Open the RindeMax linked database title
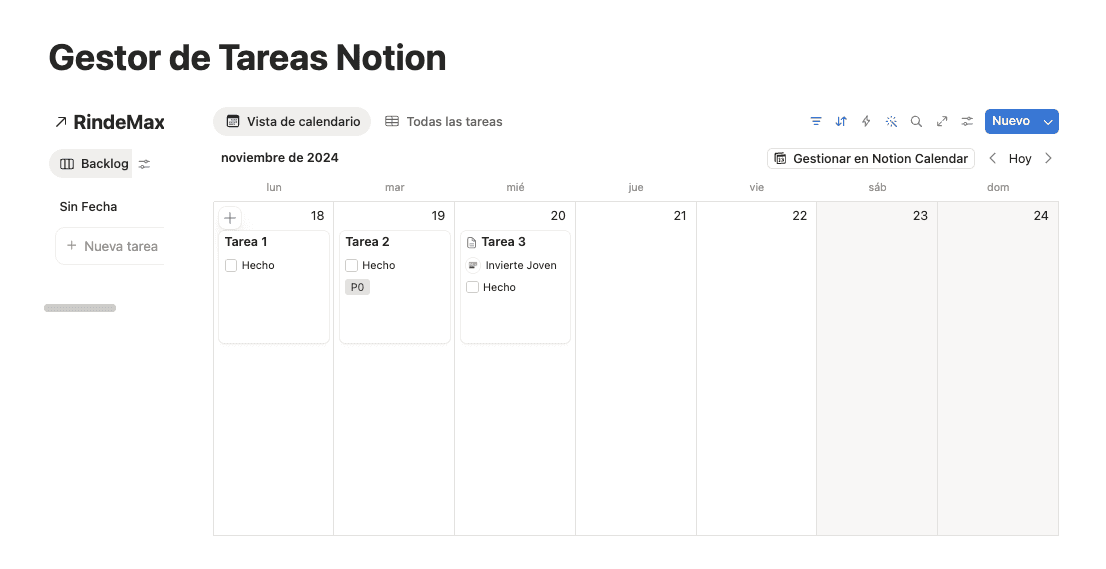Viewport: 1106px width, 569px height. pos(119,122)
